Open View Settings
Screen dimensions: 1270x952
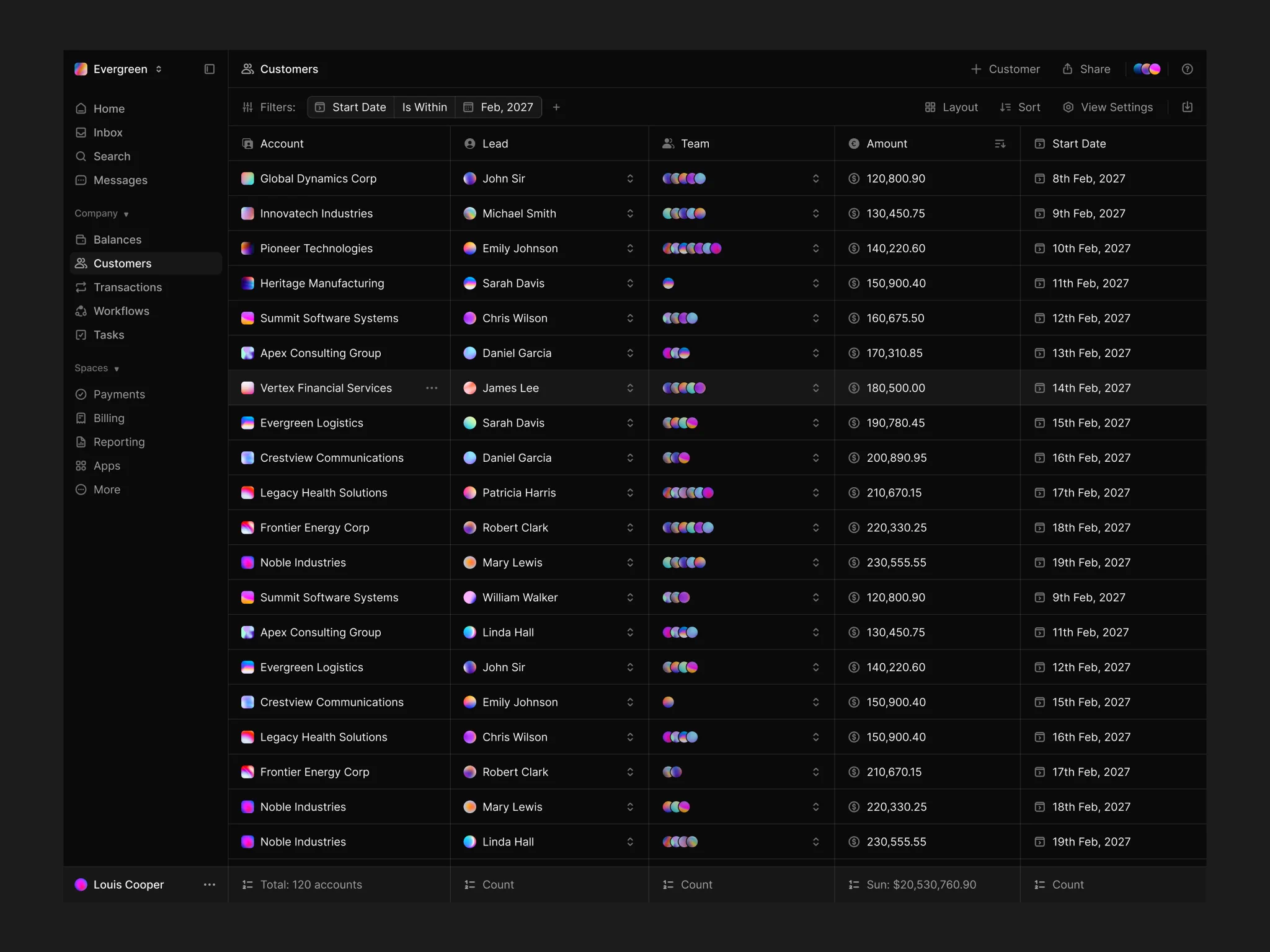[1108, 107]
